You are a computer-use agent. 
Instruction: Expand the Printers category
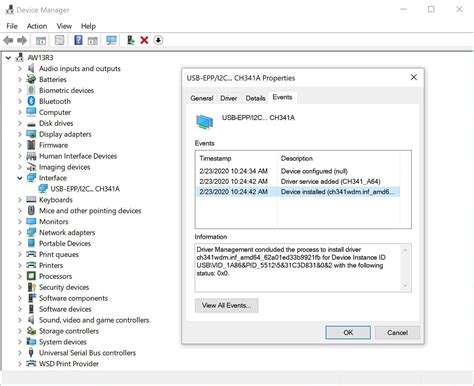[20, 265]
